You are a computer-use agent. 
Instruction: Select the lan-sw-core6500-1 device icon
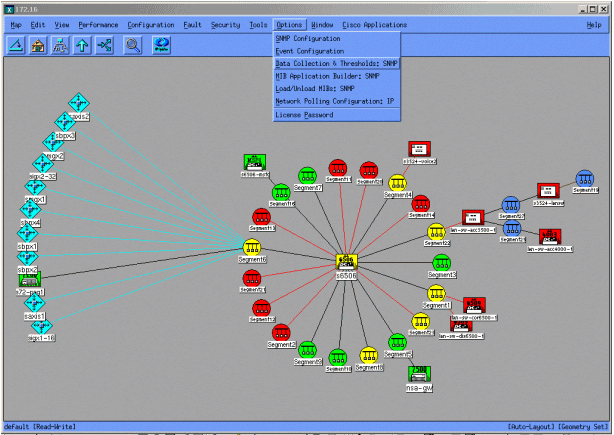coord(474,305)
